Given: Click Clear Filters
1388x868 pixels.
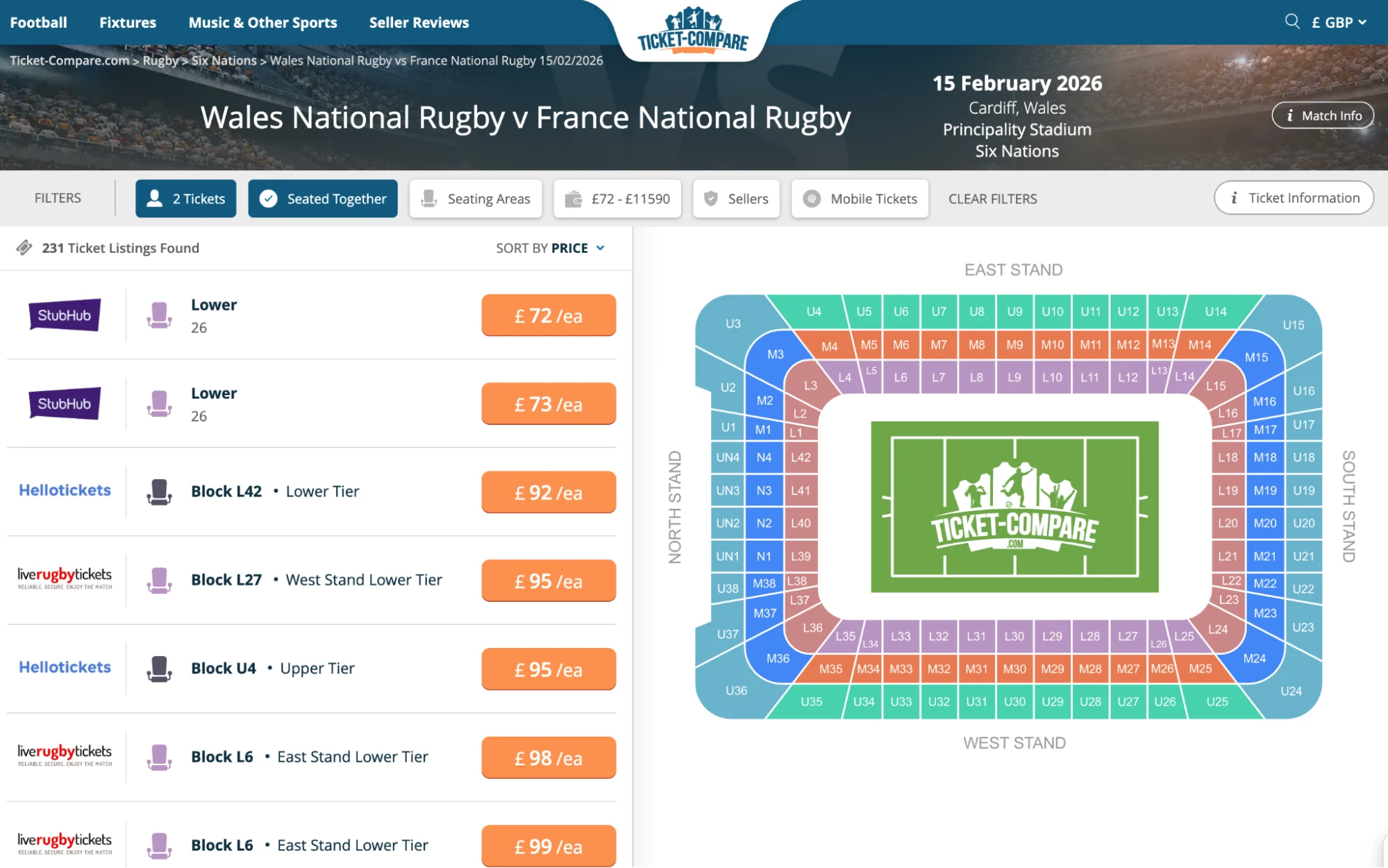Looking at the screenshot, I should click(993, 199).
